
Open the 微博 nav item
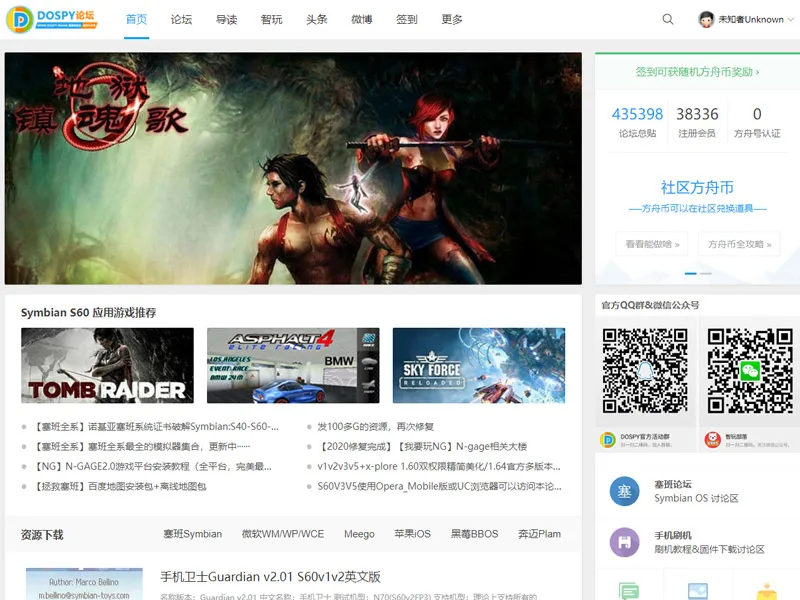tap(362, 19)
